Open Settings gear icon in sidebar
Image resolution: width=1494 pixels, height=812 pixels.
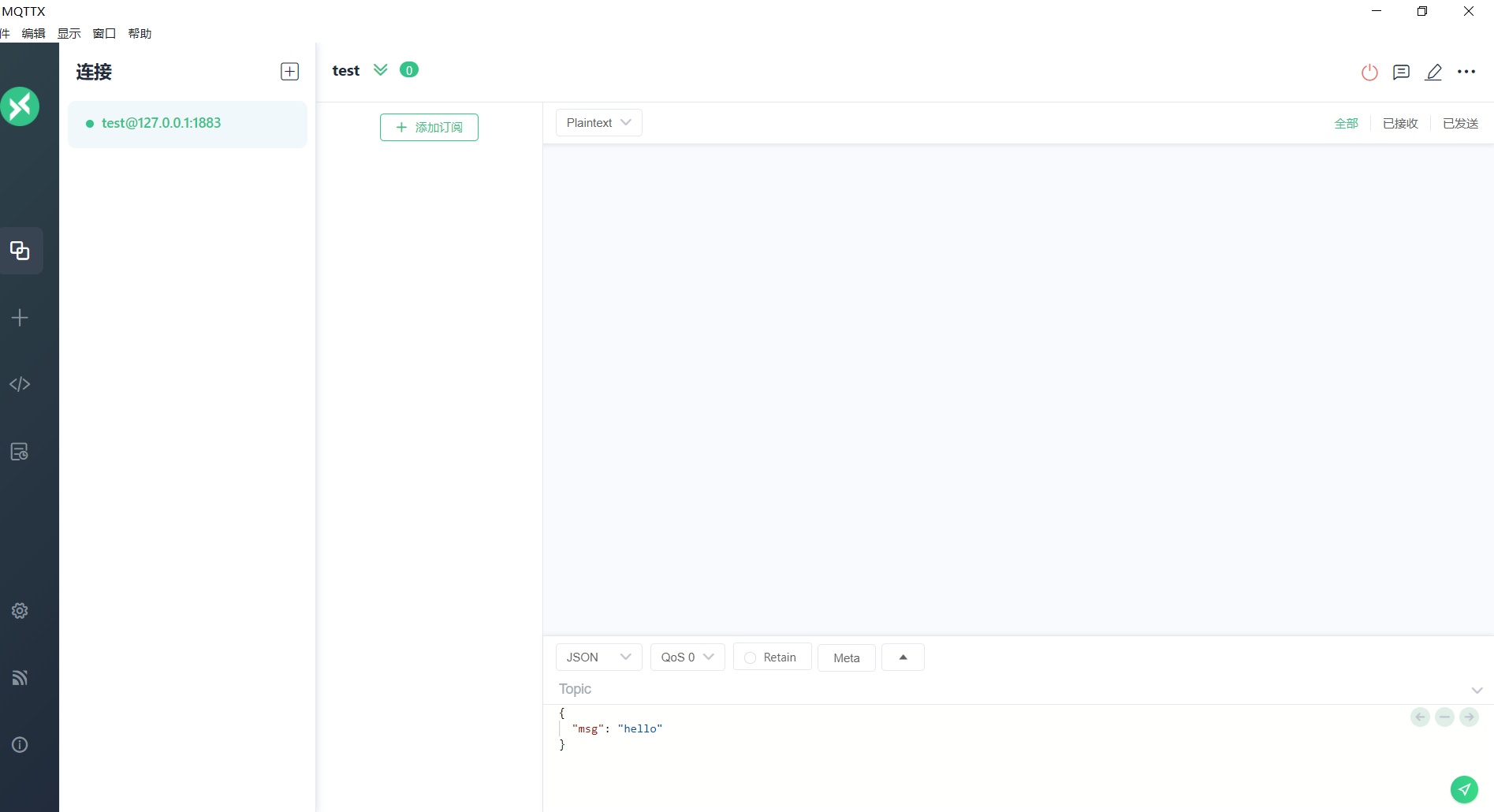click(x=20, y=611)
